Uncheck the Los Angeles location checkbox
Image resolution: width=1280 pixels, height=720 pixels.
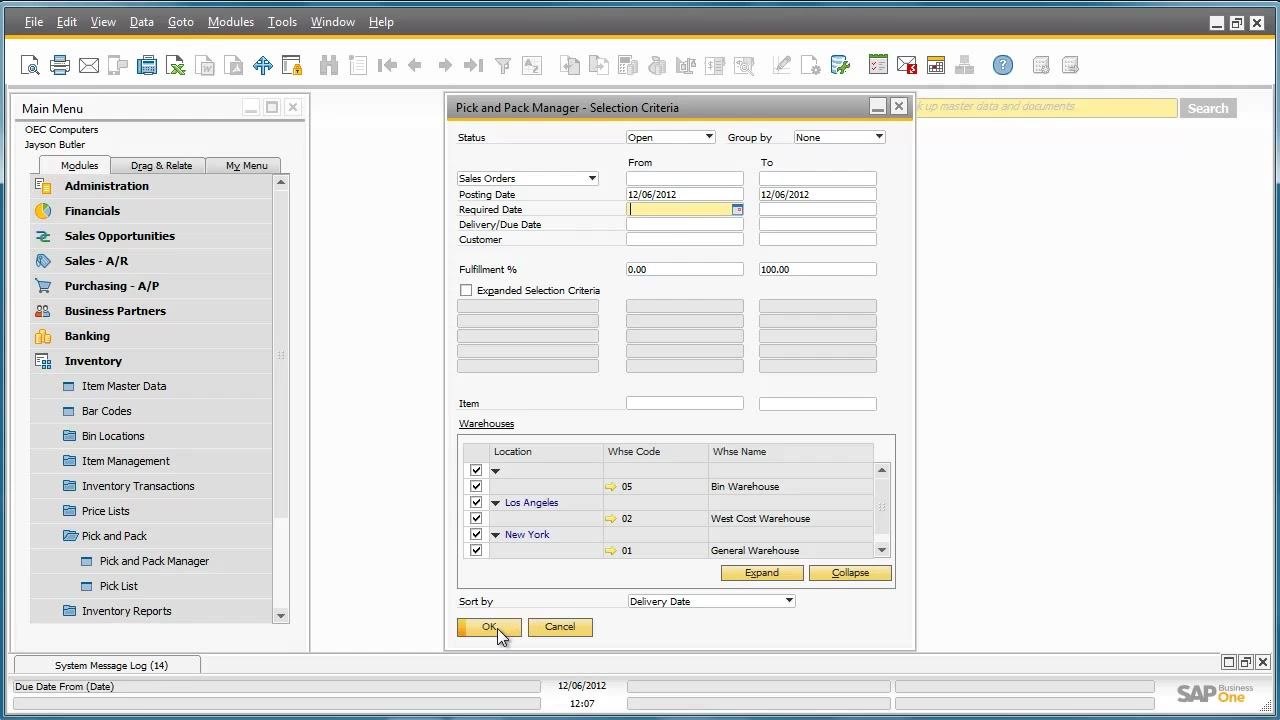476,502
